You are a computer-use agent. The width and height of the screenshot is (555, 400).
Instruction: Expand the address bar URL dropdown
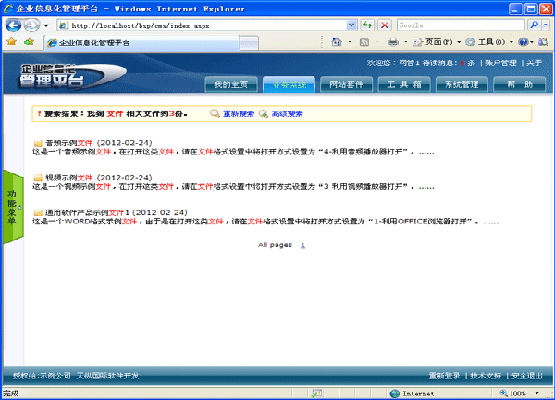tap(351, 25)
